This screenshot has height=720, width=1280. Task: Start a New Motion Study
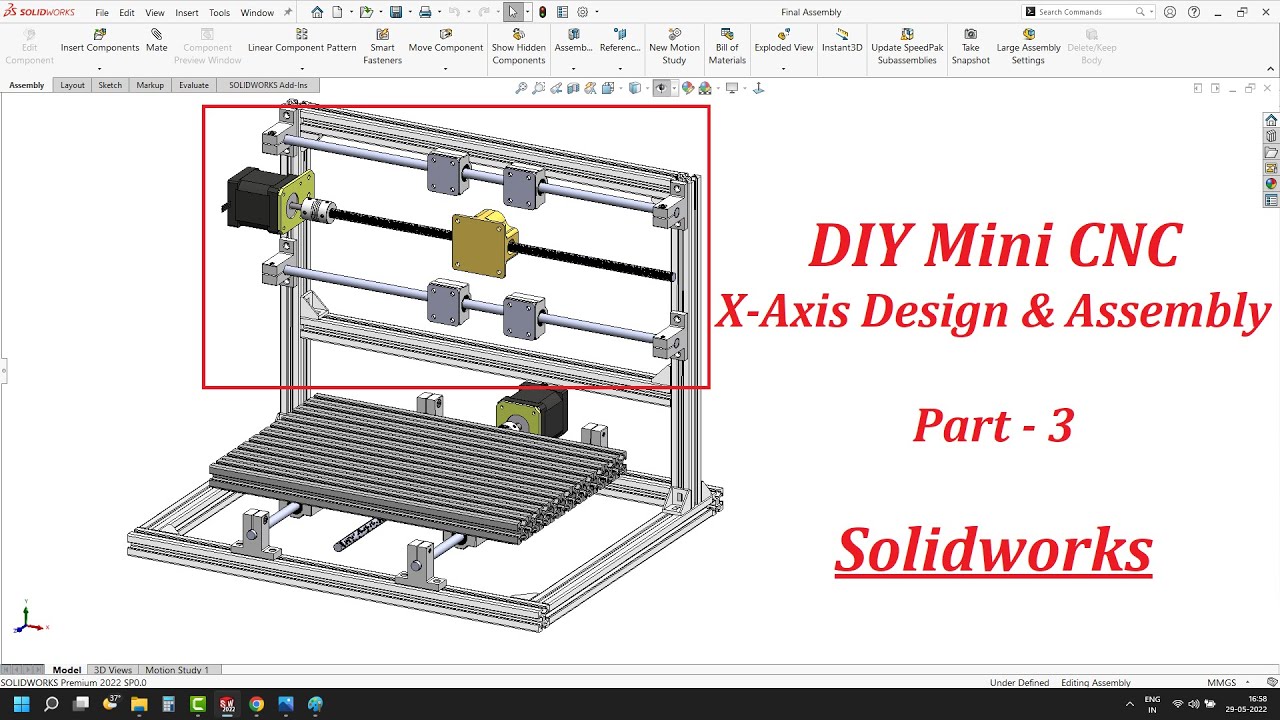coord(674,47)
